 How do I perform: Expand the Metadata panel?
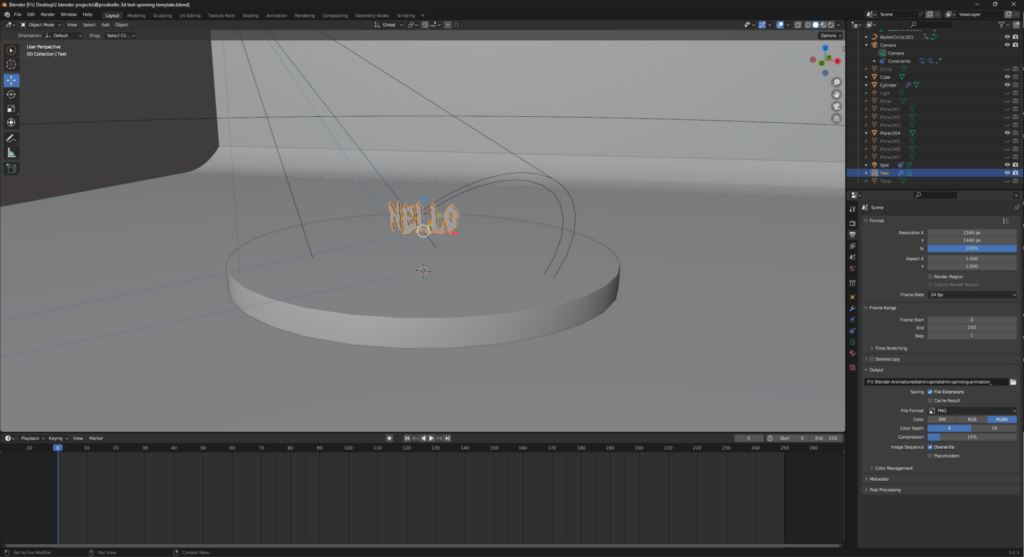click(878, 479)
